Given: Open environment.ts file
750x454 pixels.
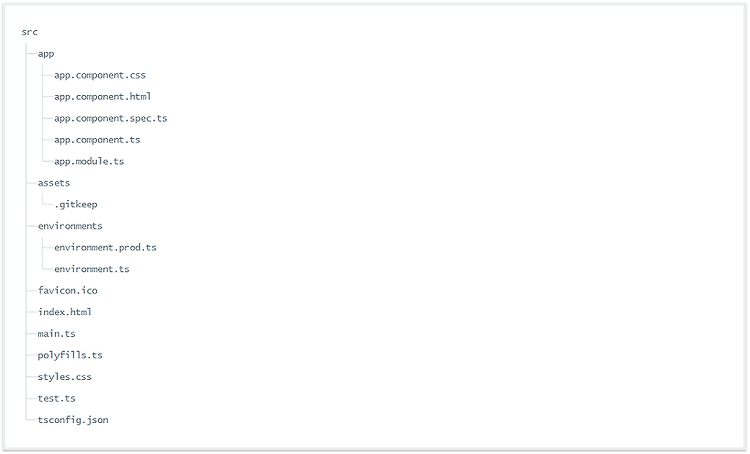Looking at the screenshot, I should (92, 269).
